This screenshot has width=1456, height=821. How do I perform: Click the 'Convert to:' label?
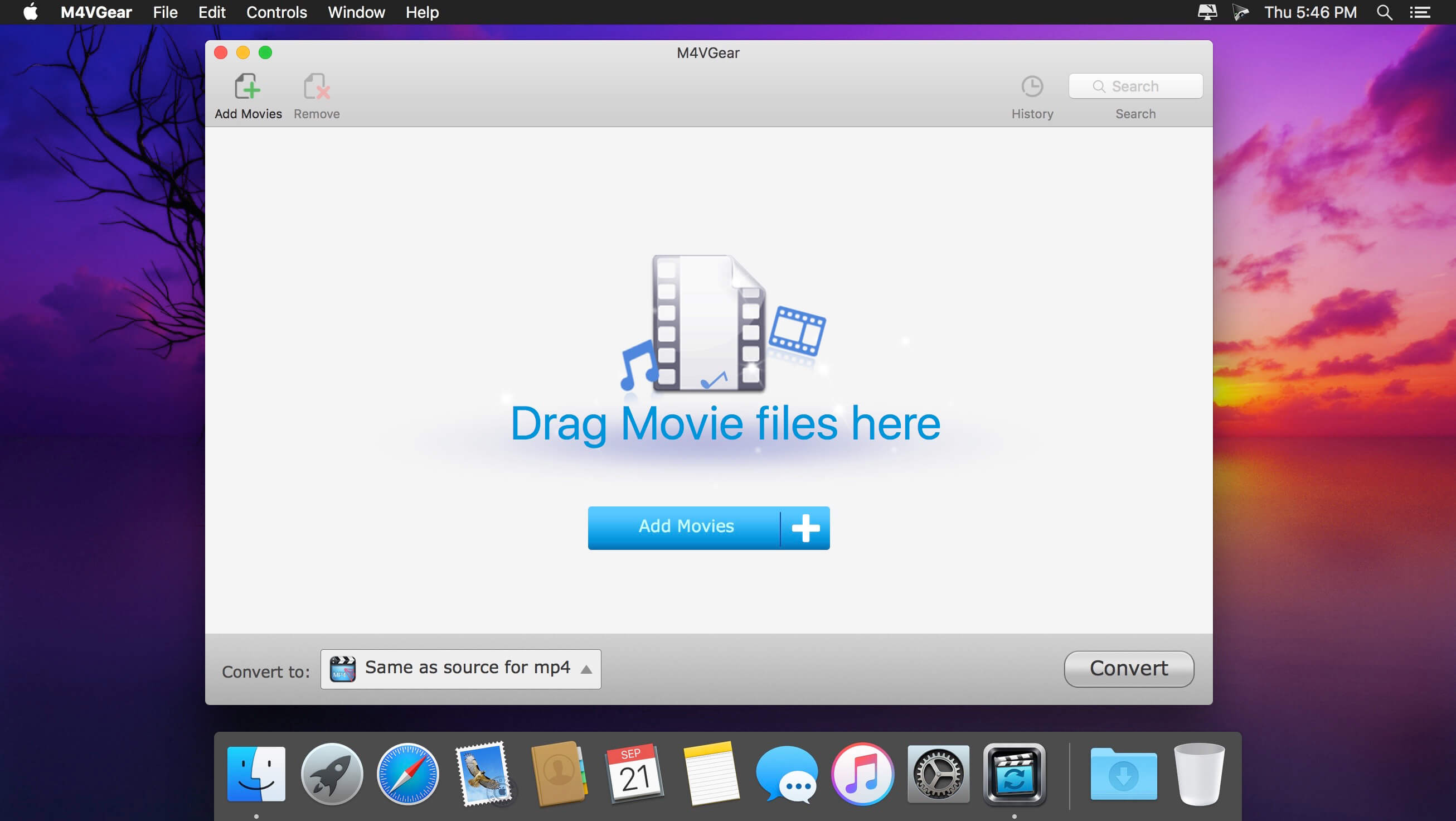[x=266, y=671]
